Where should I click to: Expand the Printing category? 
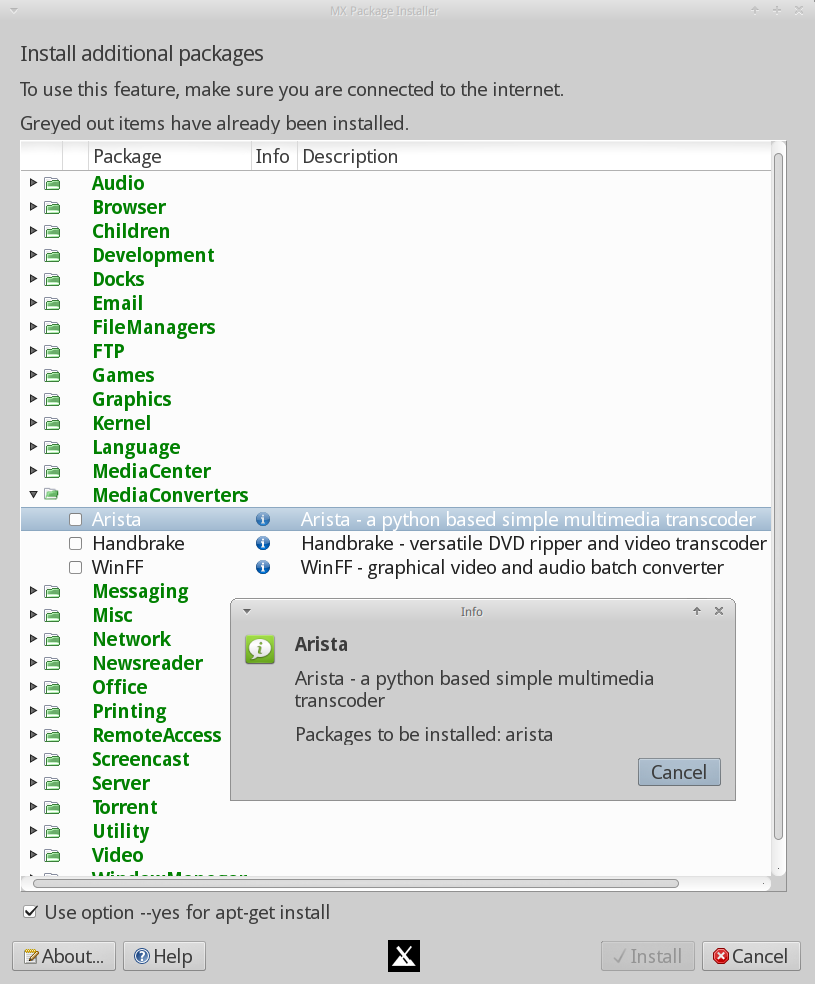[33, 710]
